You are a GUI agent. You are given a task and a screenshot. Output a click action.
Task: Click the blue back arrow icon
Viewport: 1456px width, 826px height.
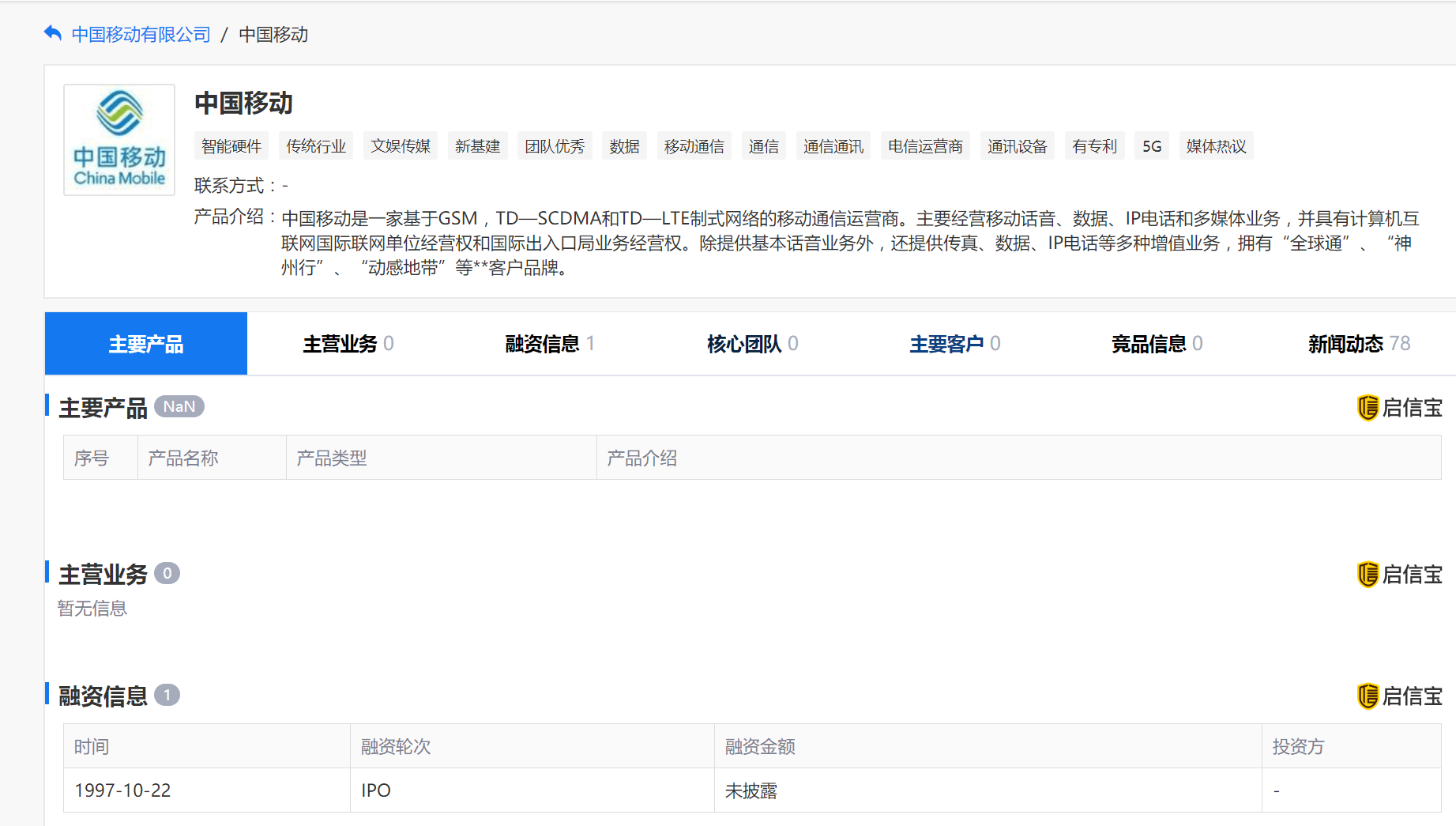pyautogui.click(x=53, y=33)
